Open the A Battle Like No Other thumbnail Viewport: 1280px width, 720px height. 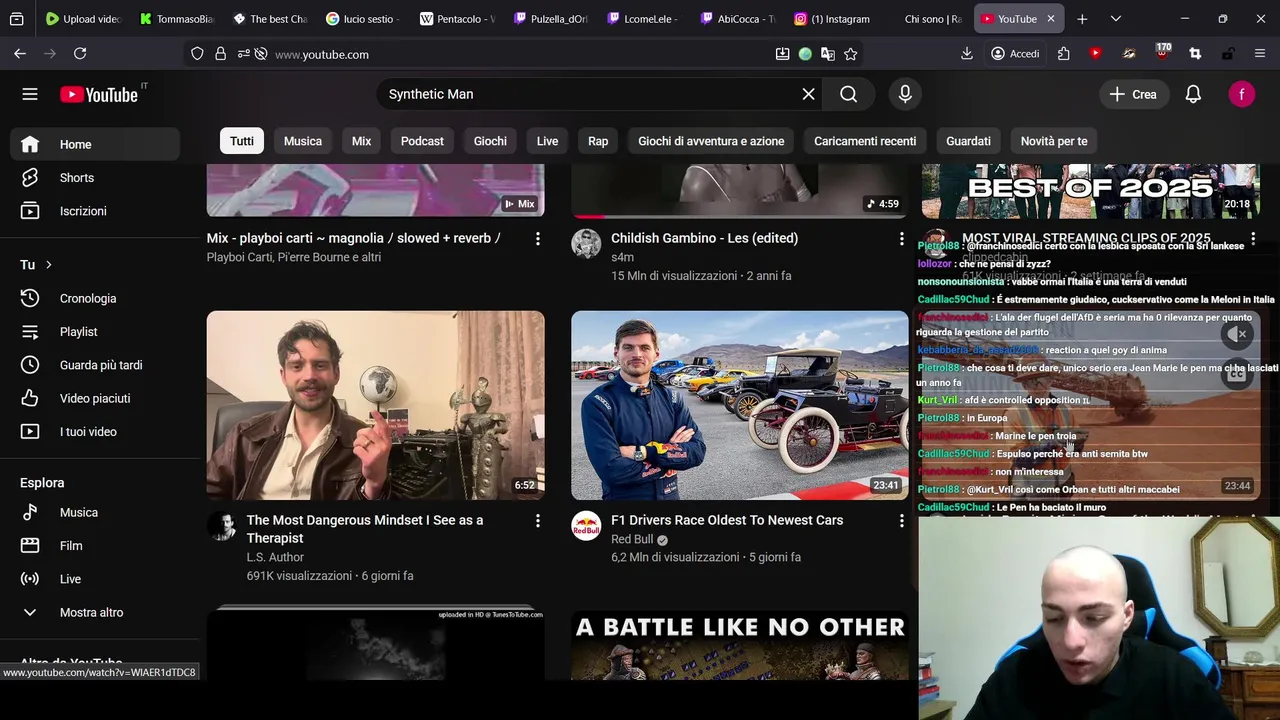point(740,646)
